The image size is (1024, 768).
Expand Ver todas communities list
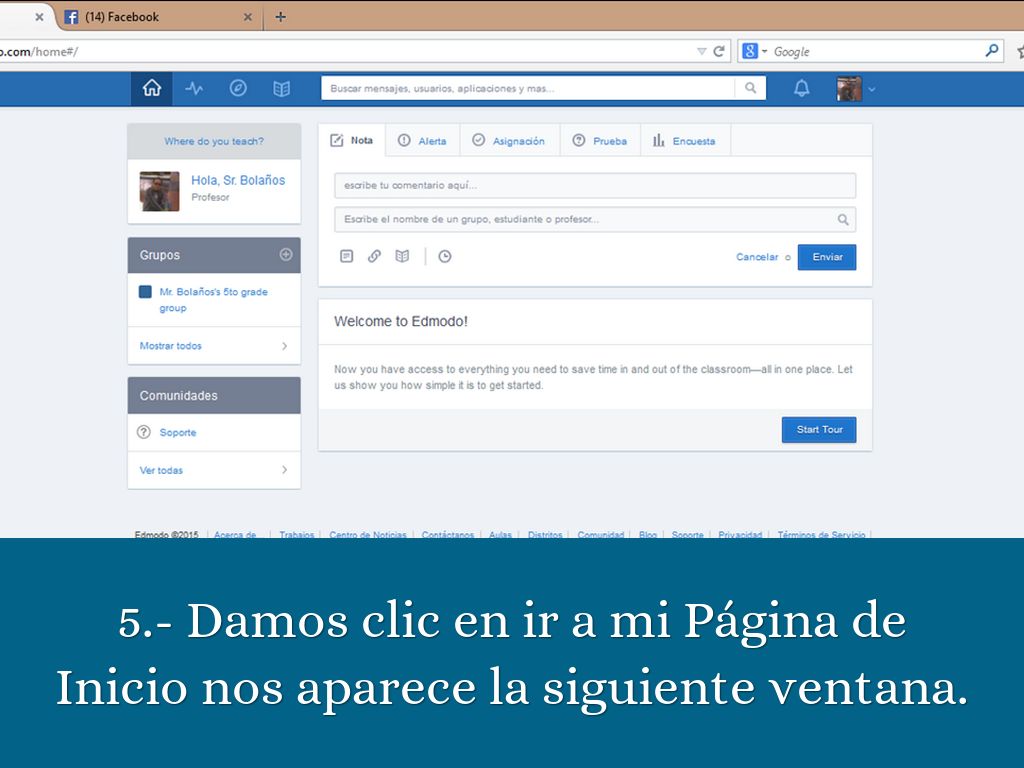tap(214, 470)
